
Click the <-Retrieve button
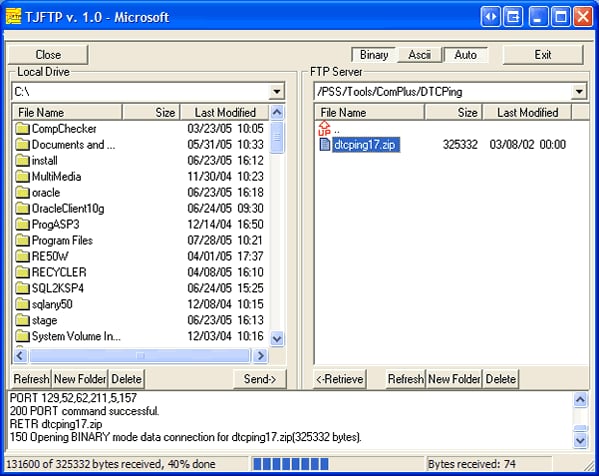(x=340, y=379)
